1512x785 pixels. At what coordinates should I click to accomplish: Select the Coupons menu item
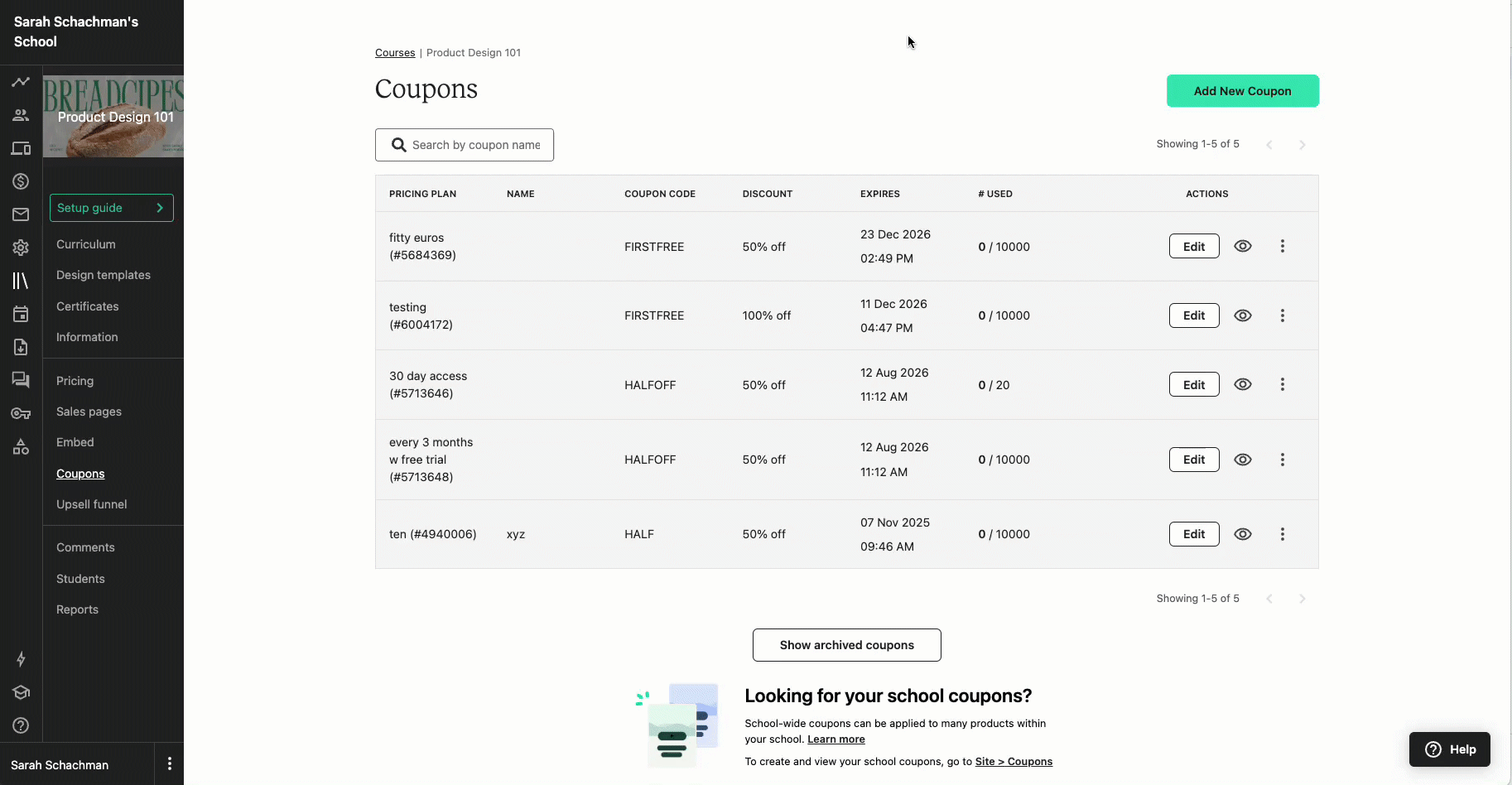(80, 474)
